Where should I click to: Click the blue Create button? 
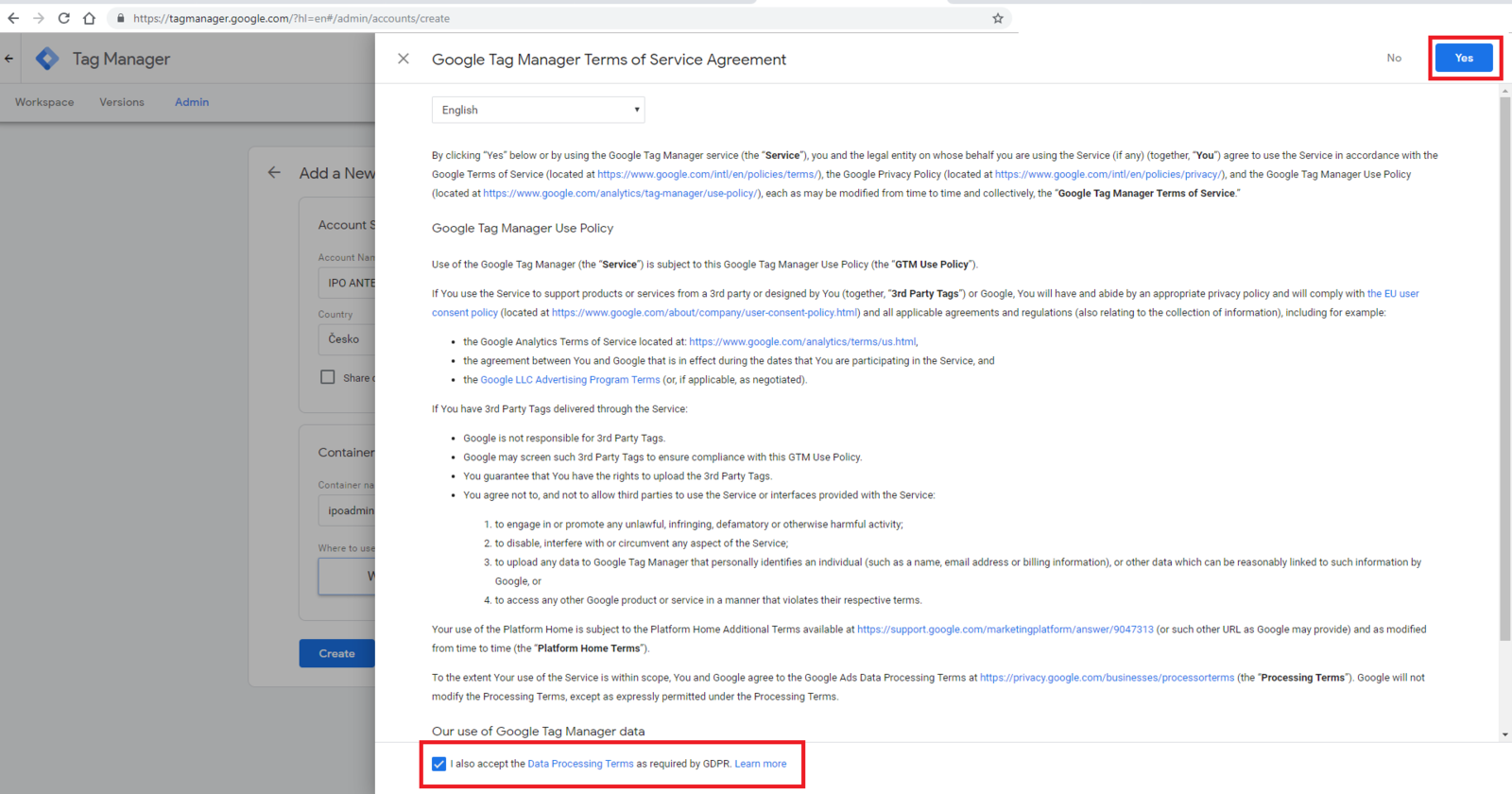point(337,653)
